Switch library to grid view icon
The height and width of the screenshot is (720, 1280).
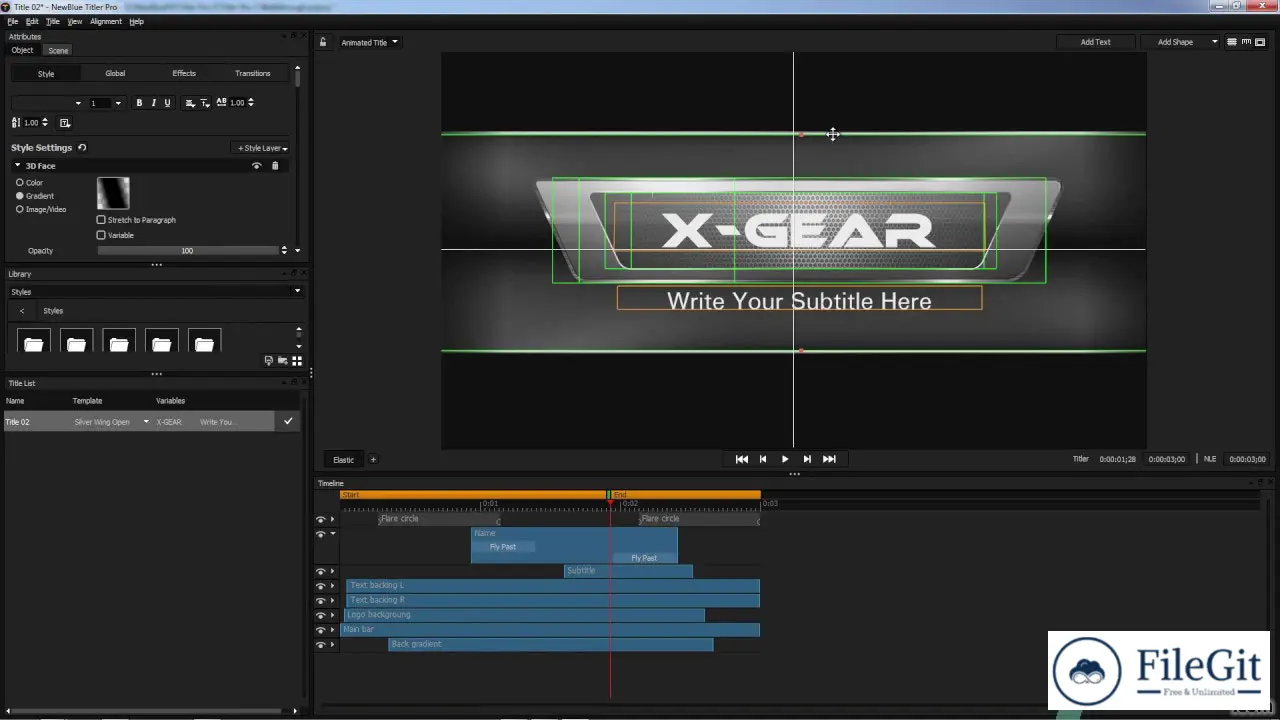(297, 361)
